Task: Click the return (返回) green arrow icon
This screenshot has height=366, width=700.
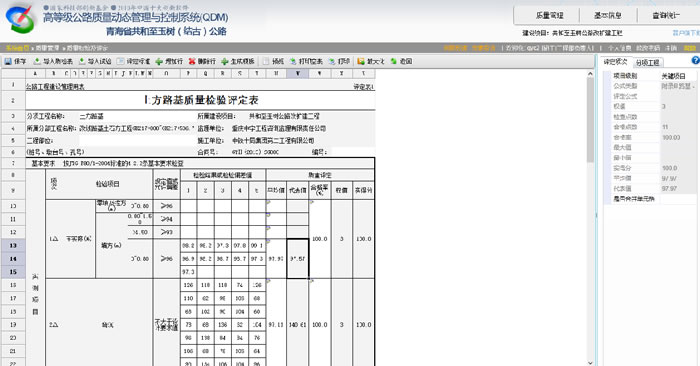Action: [x=393, y=61]
